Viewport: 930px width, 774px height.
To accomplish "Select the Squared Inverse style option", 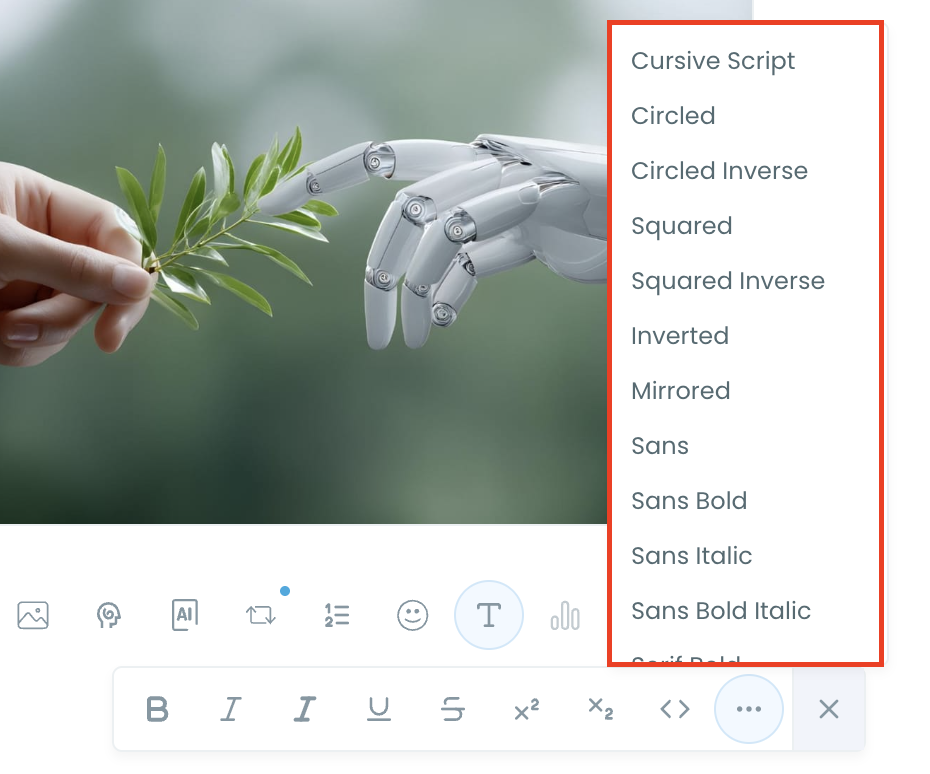I will tap(728, 281).
